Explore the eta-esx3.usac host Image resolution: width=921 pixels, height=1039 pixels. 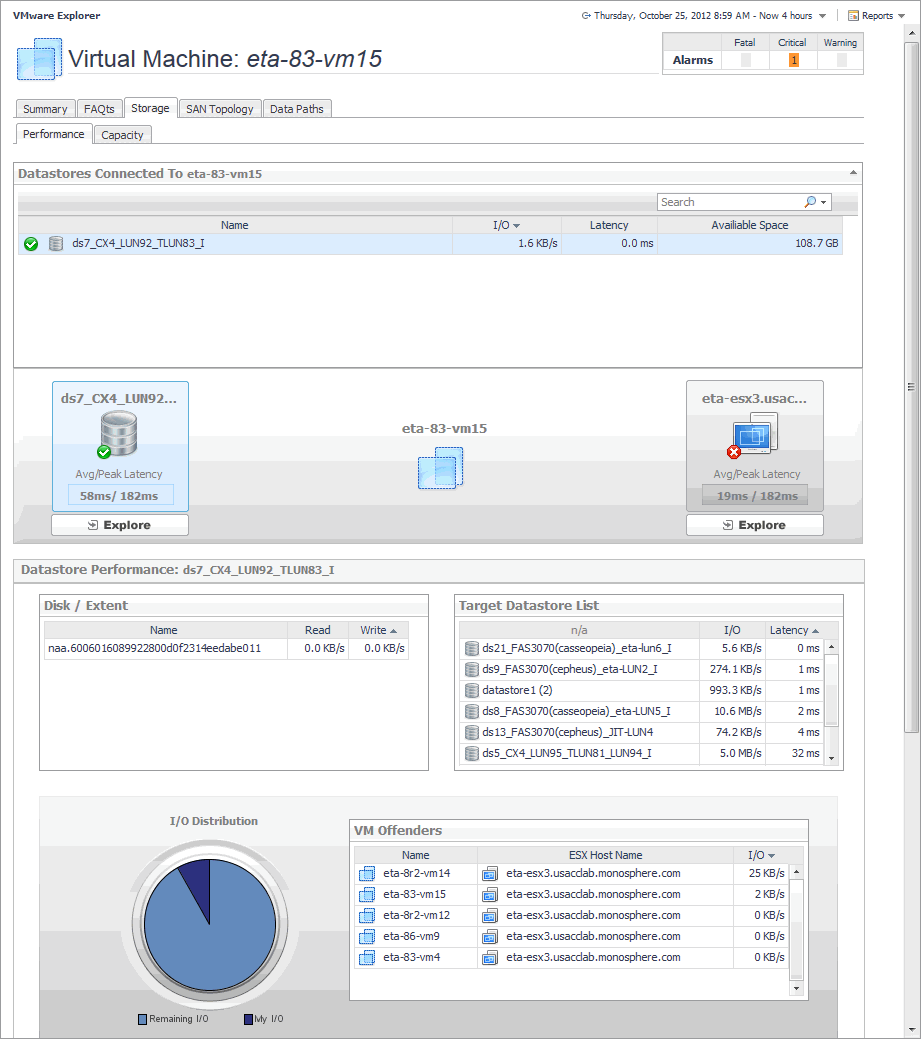pyautogui.click(x=755, y=525)
